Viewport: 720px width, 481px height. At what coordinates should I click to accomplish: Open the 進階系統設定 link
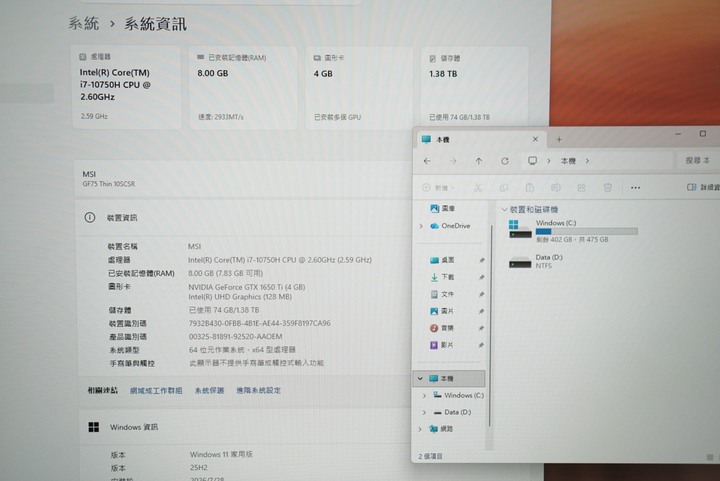[259, 391]
